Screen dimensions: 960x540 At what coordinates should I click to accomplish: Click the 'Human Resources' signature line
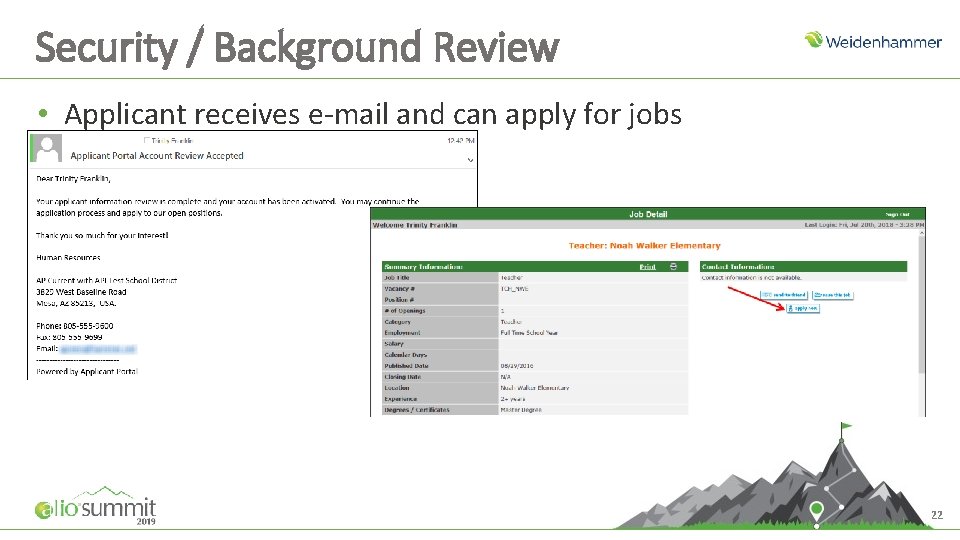coord(68,258)
